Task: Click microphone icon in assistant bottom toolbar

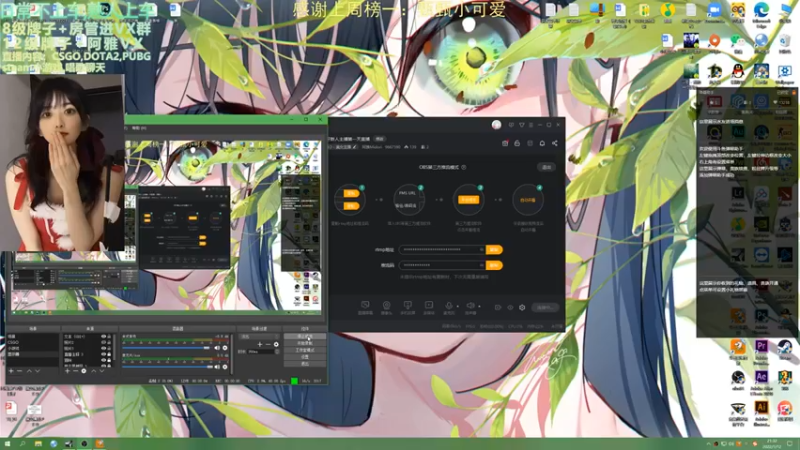Action: (x=449, y=305)
